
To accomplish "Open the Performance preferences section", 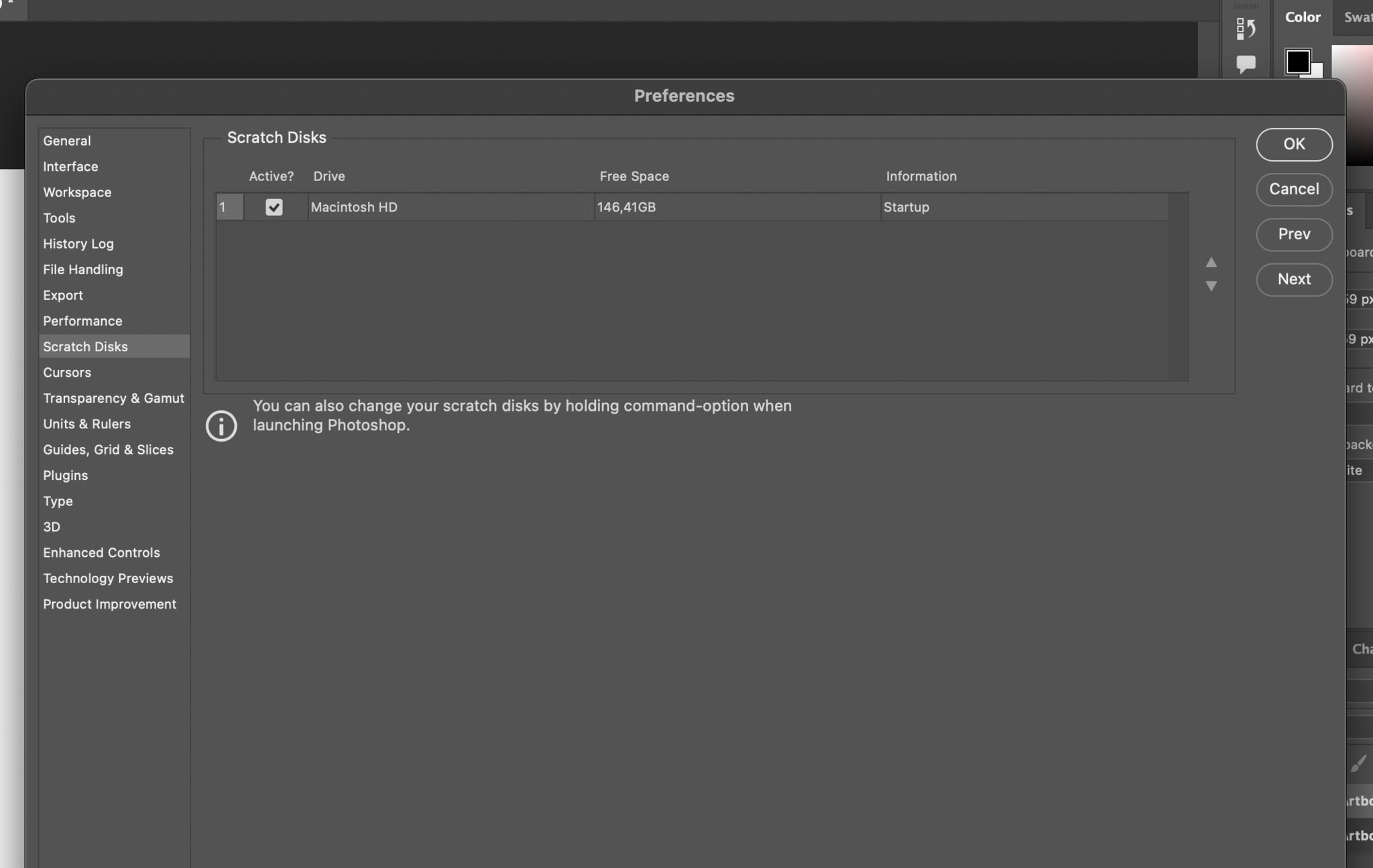I will [x=82, y=320].
